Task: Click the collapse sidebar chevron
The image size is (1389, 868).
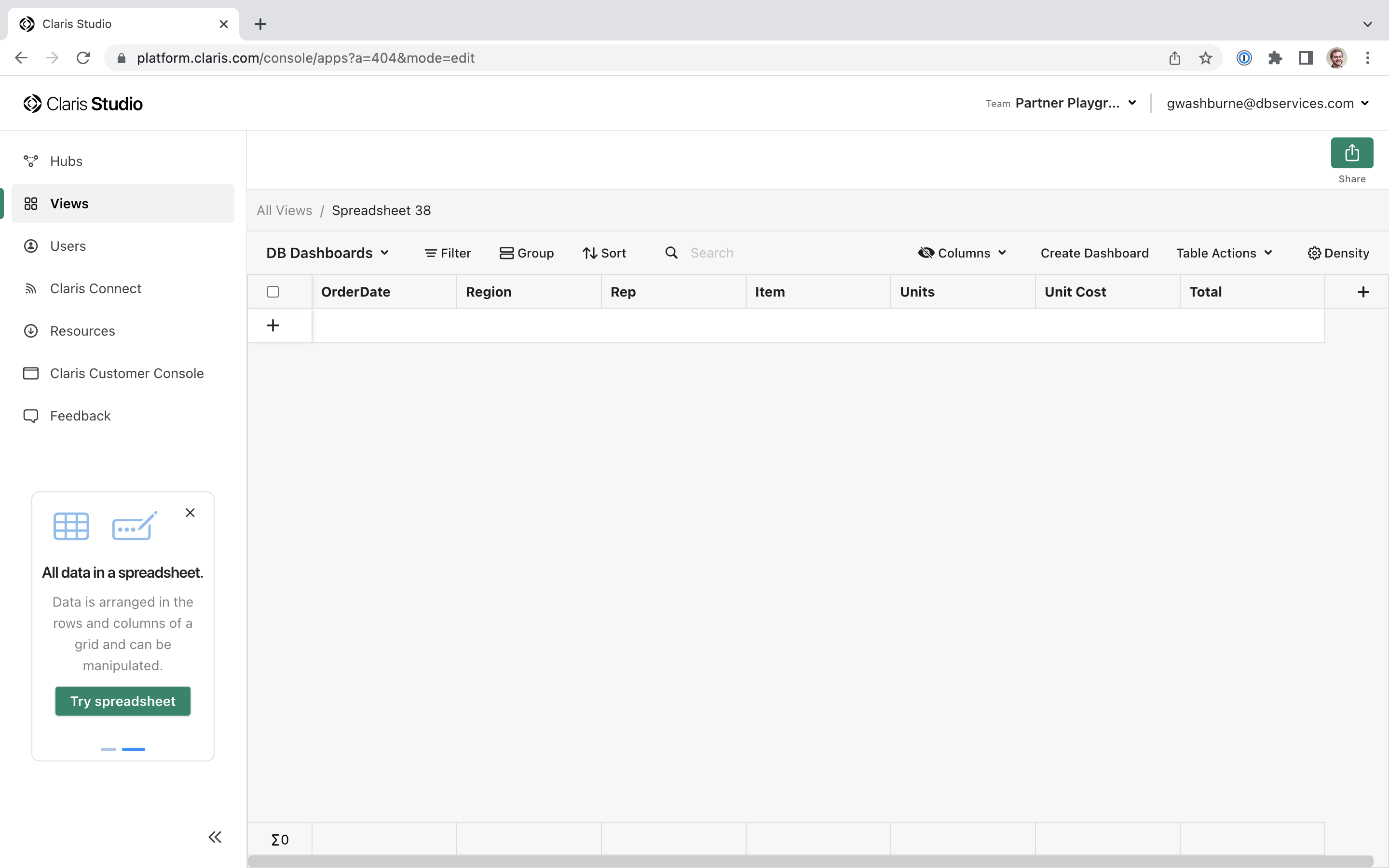Action: click(x=215, y=837)
